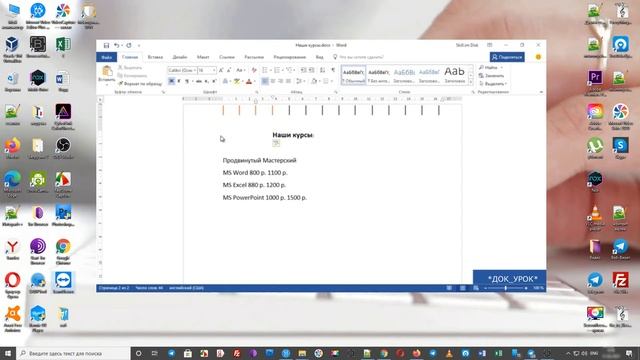This screenshot has width=640, height=360.
Task: Save the document from the quick access toolbar
Action: coord(106,45)
